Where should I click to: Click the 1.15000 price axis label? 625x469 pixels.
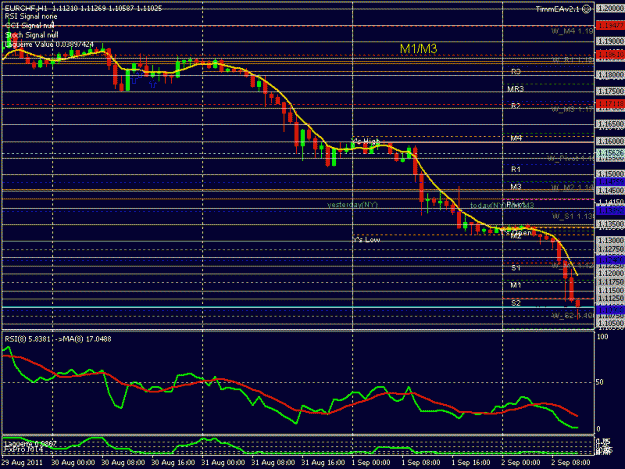point(610,174)
